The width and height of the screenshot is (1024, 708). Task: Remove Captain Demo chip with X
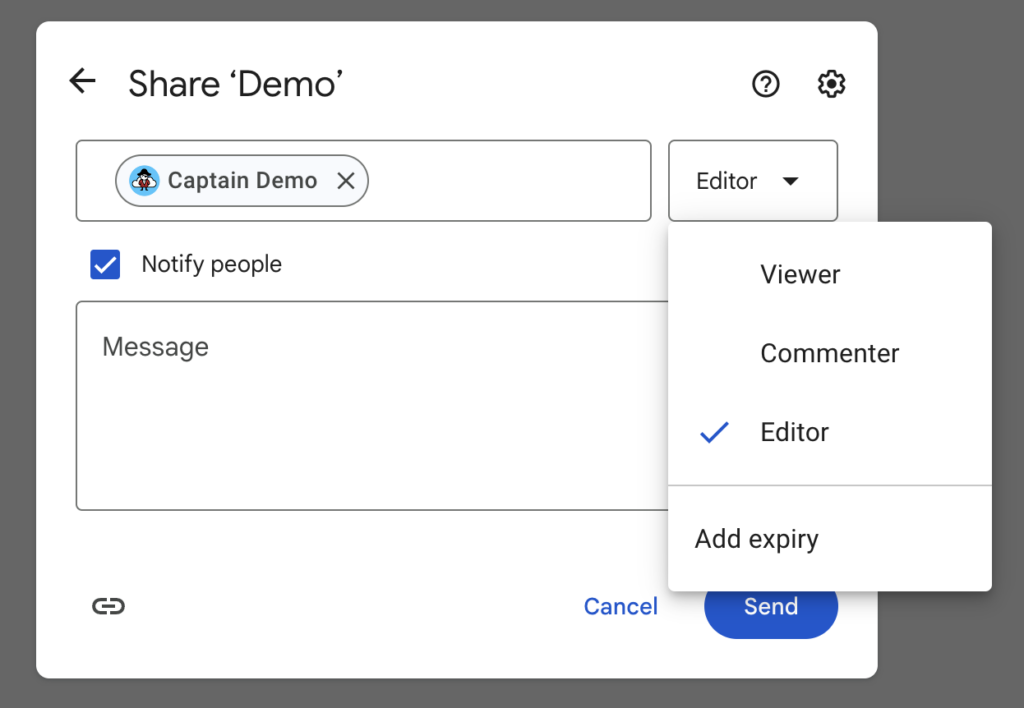pos(346,181)
